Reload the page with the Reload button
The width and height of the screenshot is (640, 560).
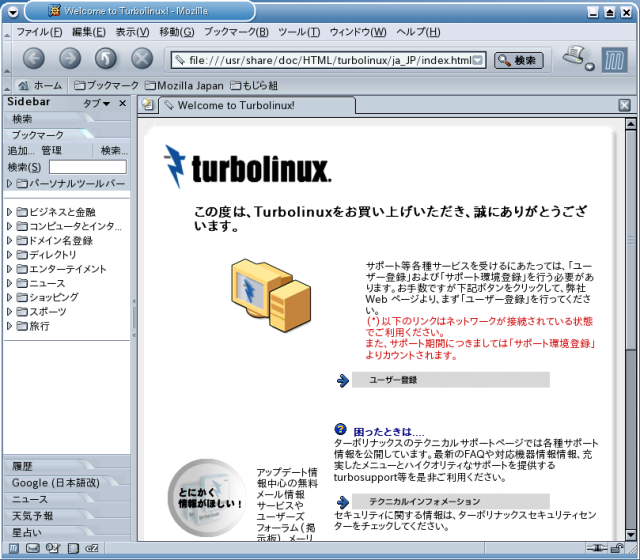tap(106, 59)
